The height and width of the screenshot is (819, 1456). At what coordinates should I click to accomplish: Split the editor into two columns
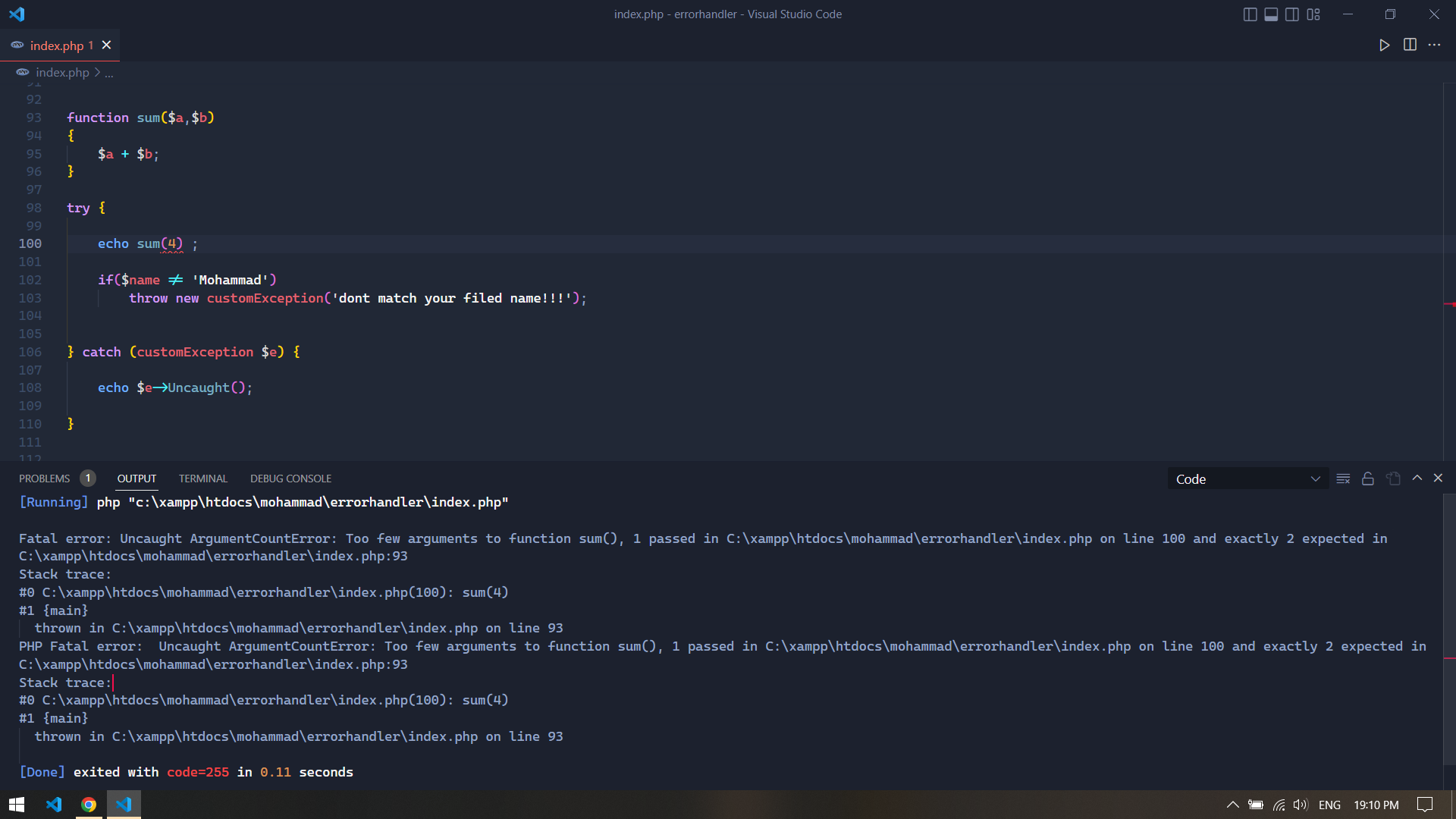[1410, 45]
